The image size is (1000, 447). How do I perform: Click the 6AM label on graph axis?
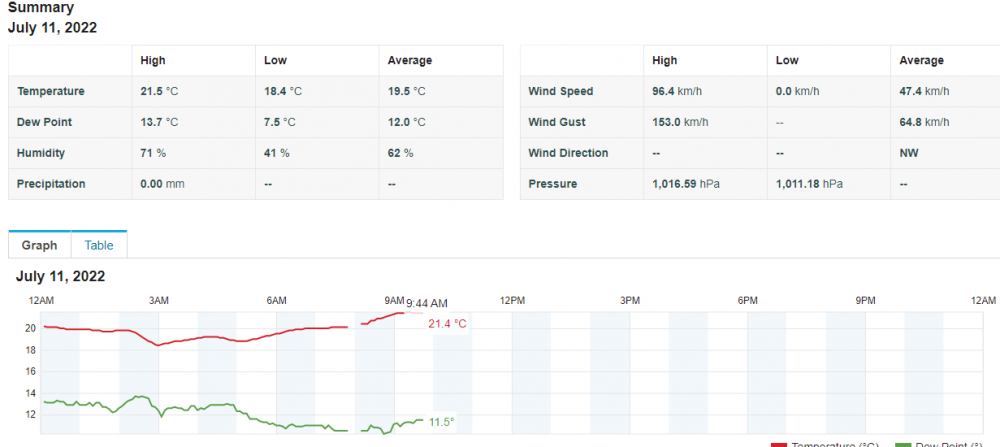tap(276, 300)
